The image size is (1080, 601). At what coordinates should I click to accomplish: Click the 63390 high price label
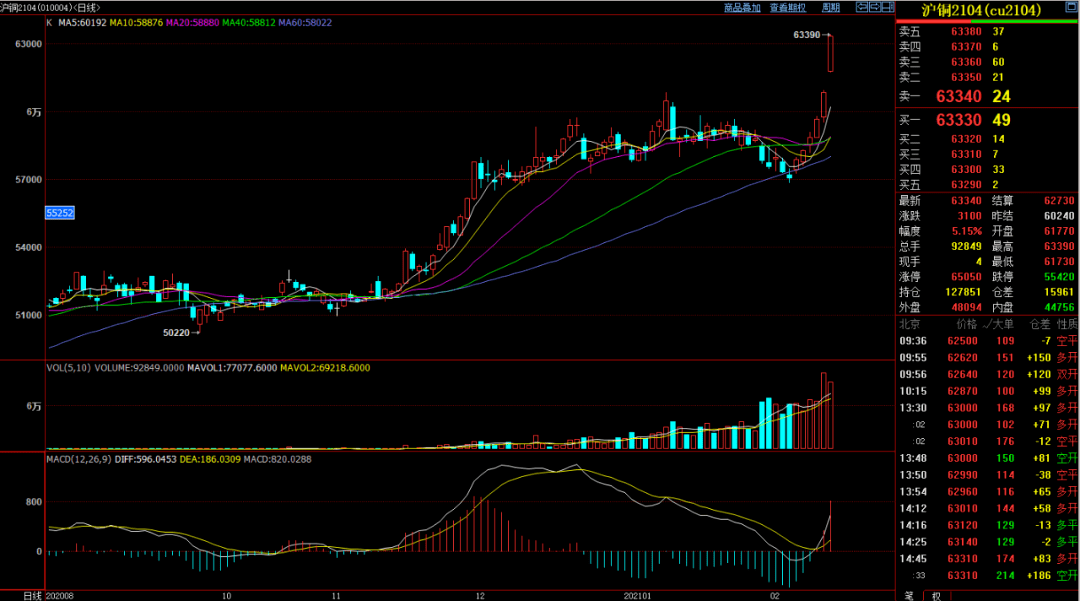806,35
